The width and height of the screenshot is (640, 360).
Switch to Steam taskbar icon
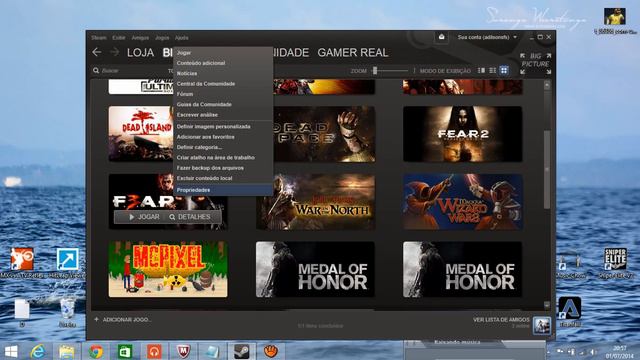click(242, 351)
